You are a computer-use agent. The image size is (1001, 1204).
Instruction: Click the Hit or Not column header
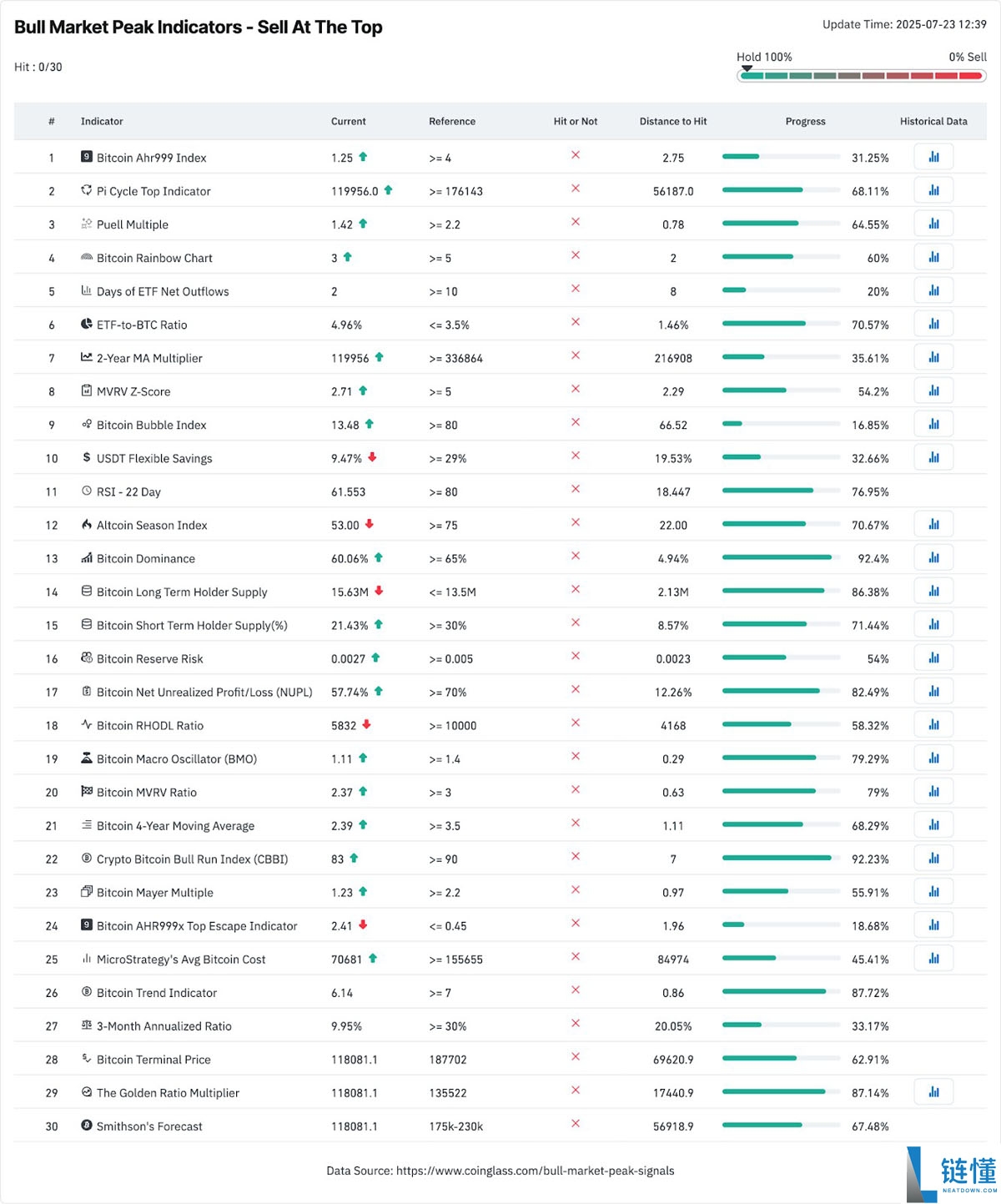point(575,121)
